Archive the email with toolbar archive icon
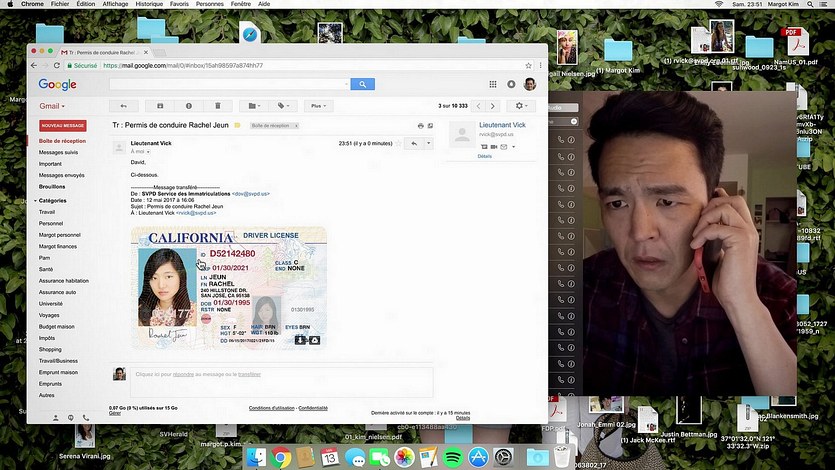This screenshot has width=835, height=470. (x=160, y=105)
